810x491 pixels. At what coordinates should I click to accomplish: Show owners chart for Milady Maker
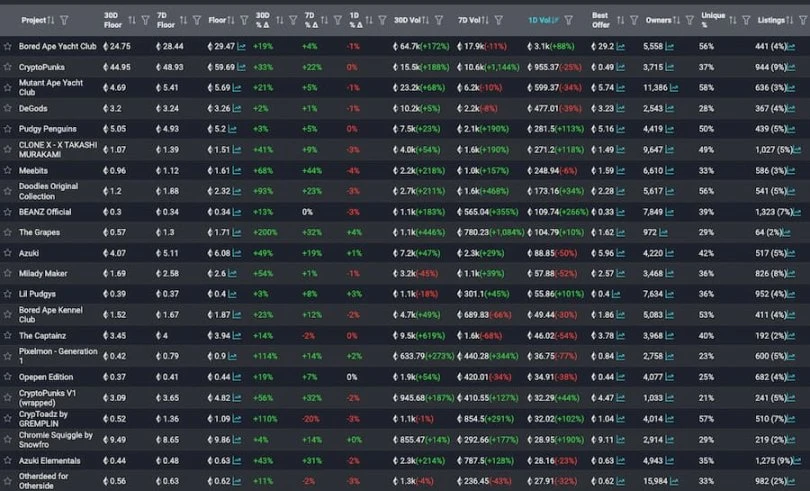pyautogui.click(x=669, y=273)
